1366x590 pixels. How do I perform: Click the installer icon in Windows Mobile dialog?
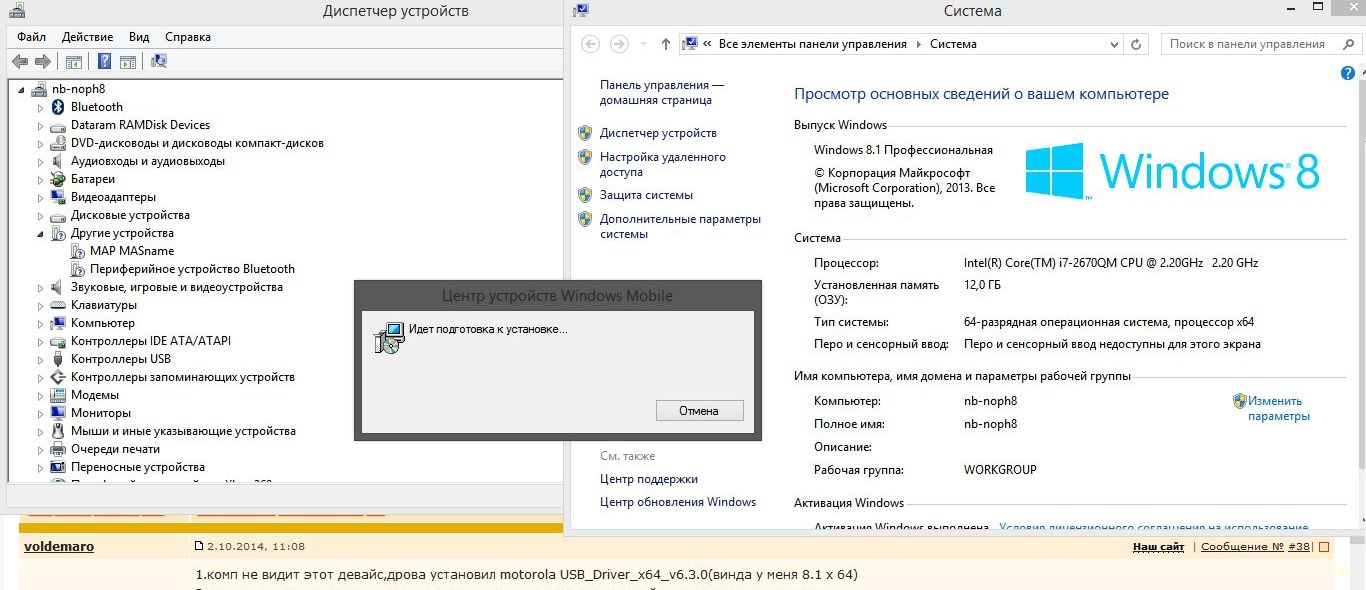pyautogui.click(x=389, y=337)
